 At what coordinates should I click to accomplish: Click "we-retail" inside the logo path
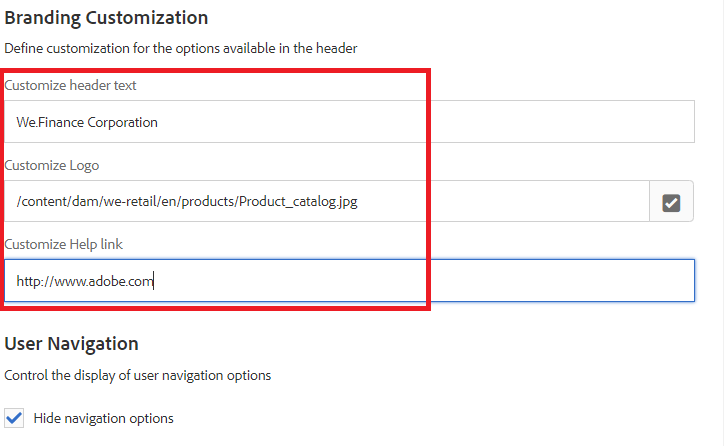[x=128, y=201]
